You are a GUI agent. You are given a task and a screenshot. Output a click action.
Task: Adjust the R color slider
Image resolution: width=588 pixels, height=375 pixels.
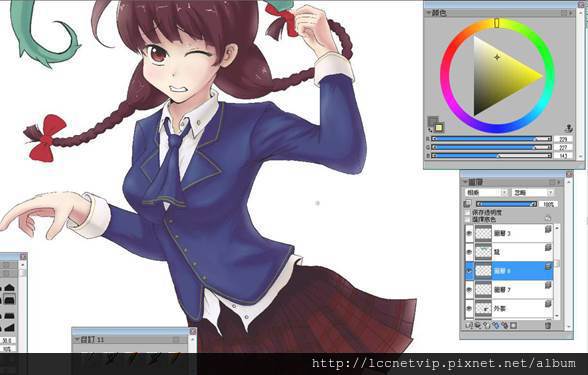tap(491, 139)
